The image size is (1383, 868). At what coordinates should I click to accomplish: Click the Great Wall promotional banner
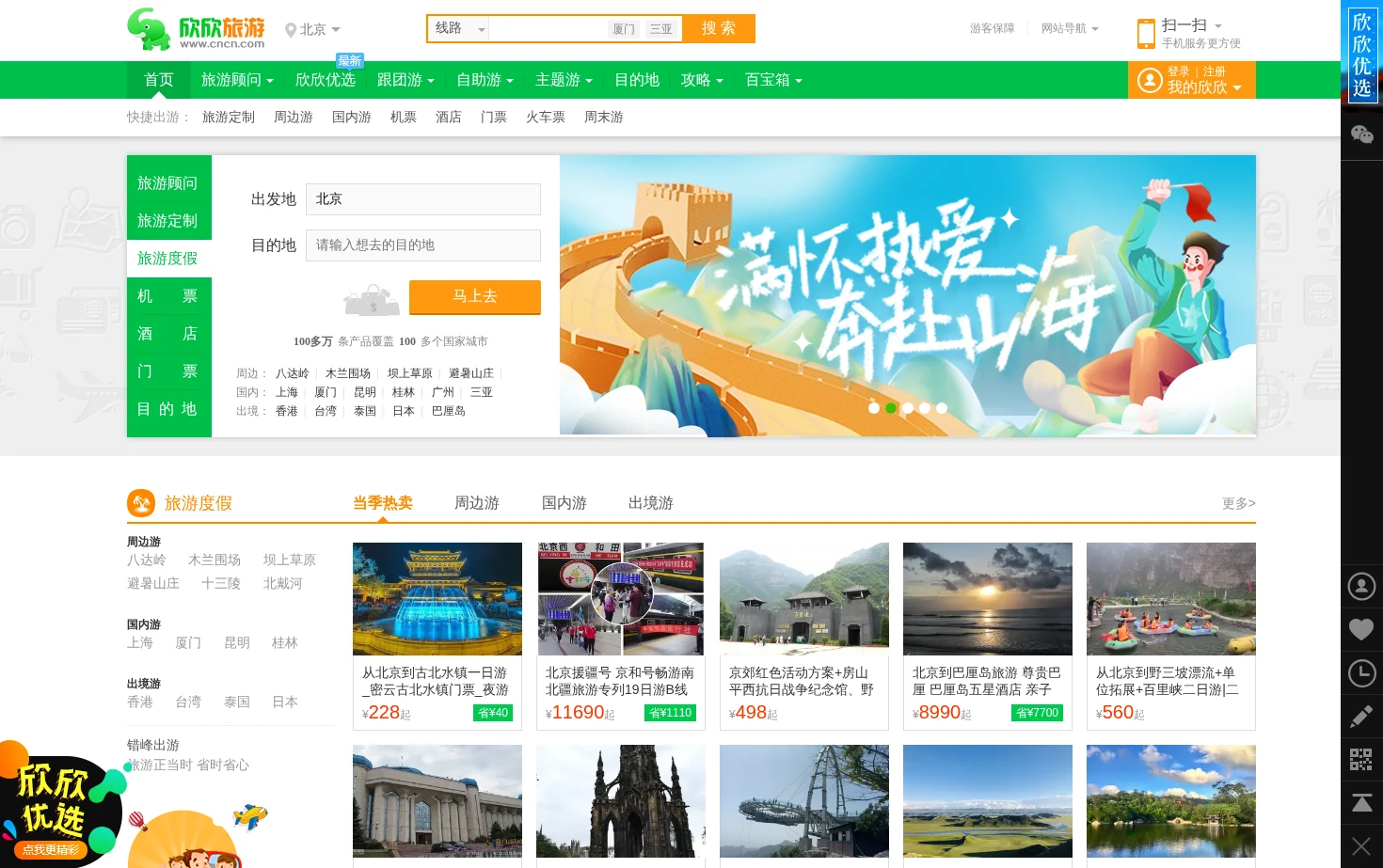click(908, 295)
